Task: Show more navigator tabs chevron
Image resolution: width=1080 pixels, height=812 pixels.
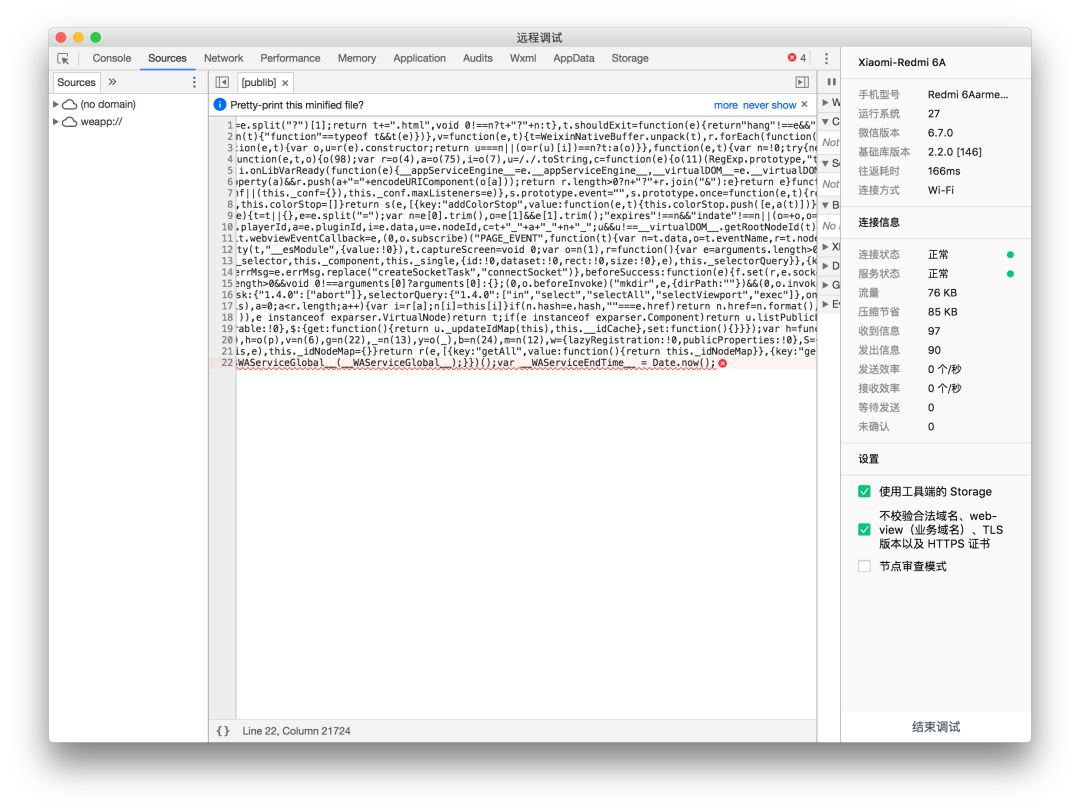Action: click(x=112, y=82)
